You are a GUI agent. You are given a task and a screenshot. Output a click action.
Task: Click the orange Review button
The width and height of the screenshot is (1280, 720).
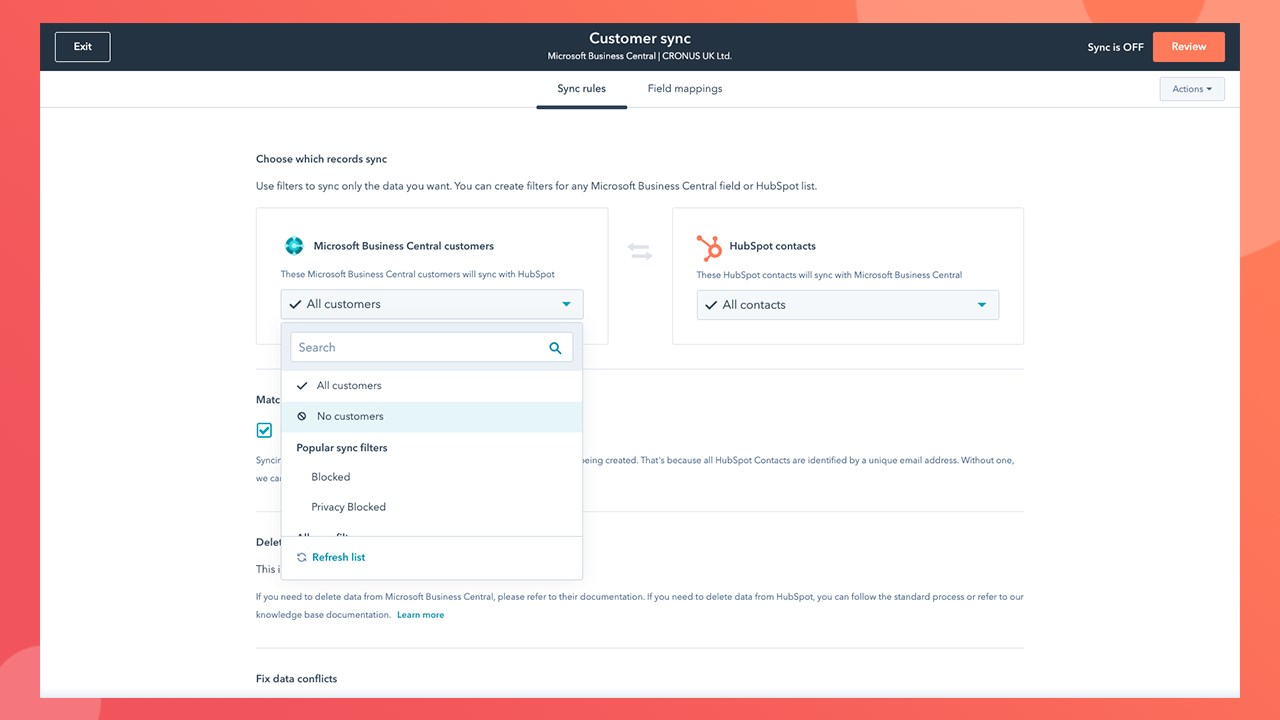tap(1189, 47)
